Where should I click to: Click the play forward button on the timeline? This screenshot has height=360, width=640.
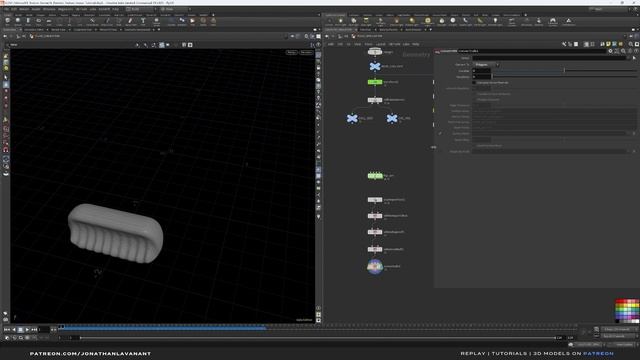pyautogui.click(x=27, y=329)
